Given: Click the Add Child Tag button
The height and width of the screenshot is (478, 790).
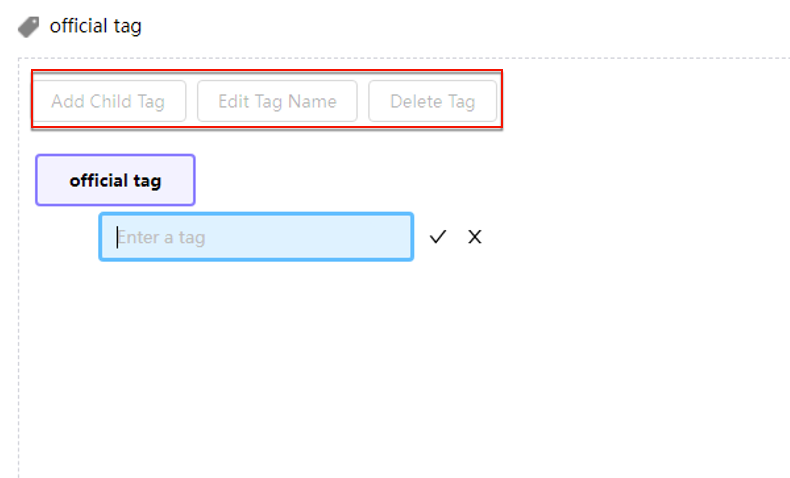Looking at the screenshot, I should (x=109, y=101).
